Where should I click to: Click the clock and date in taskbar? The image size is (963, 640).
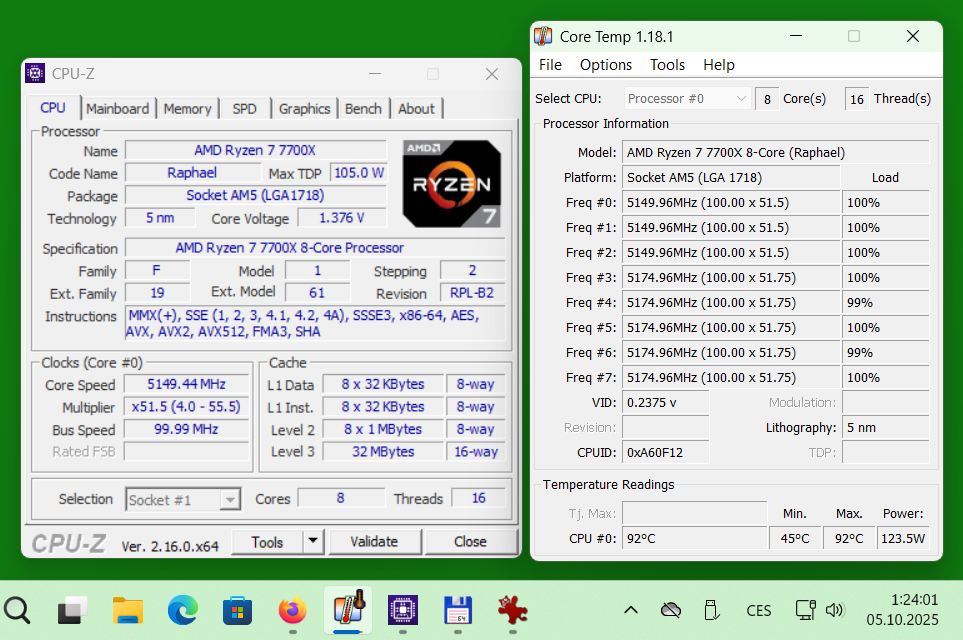coord(902,609)
